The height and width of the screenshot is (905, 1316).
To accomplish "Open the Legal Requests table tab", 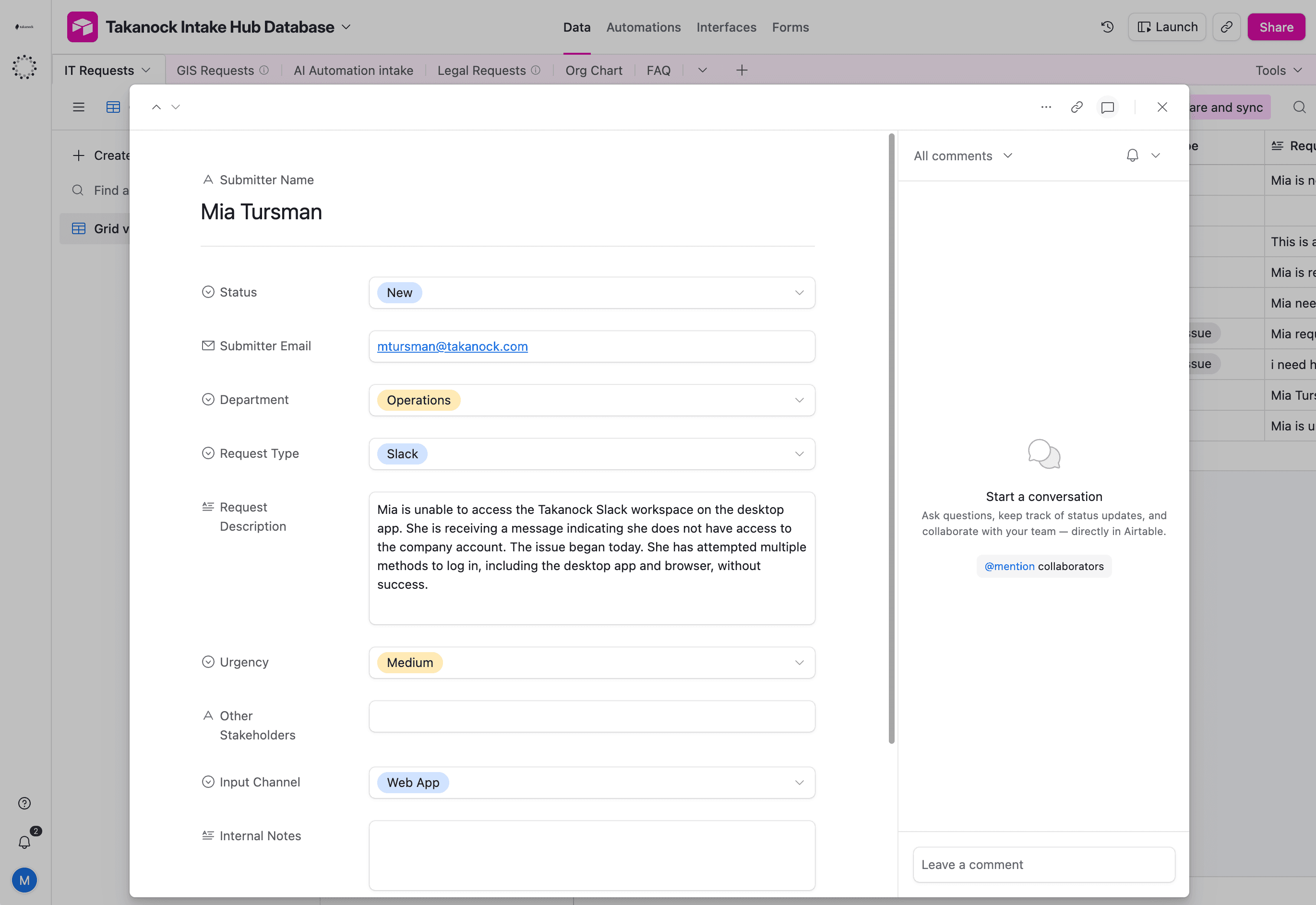I will [x=481, y=71].
